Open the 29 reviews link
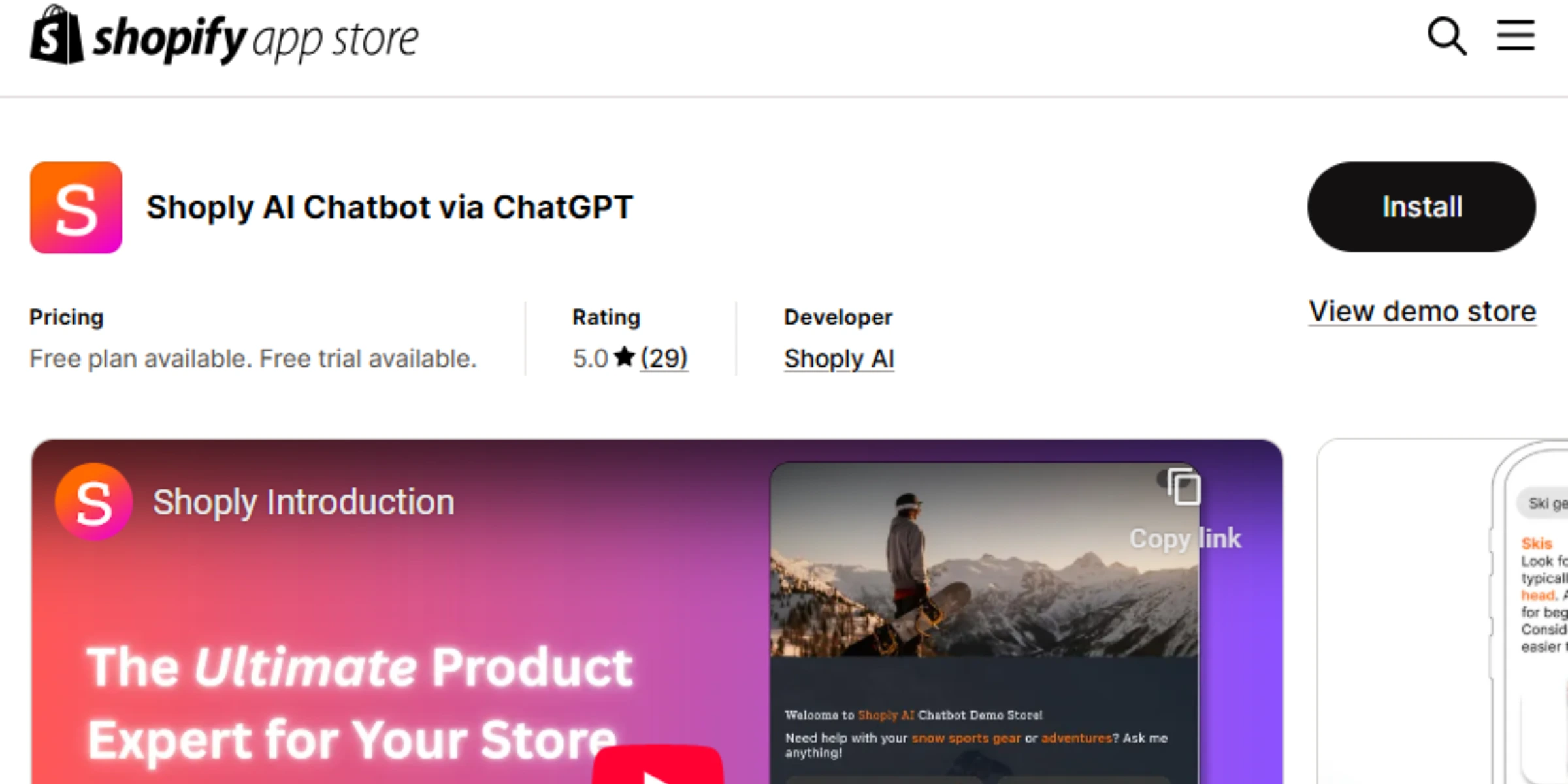The height and width of the screenshot is (784, 1568). (663, 358)
